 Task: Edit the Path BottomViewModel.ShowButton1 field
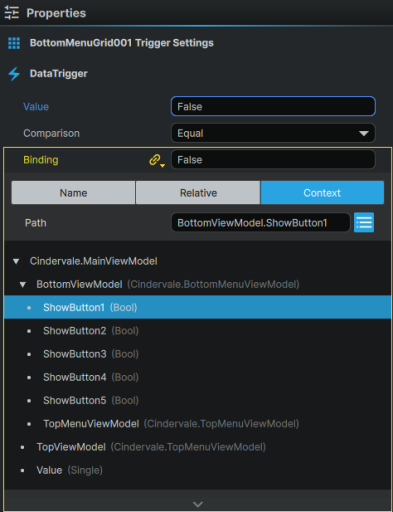click(261, 222)
